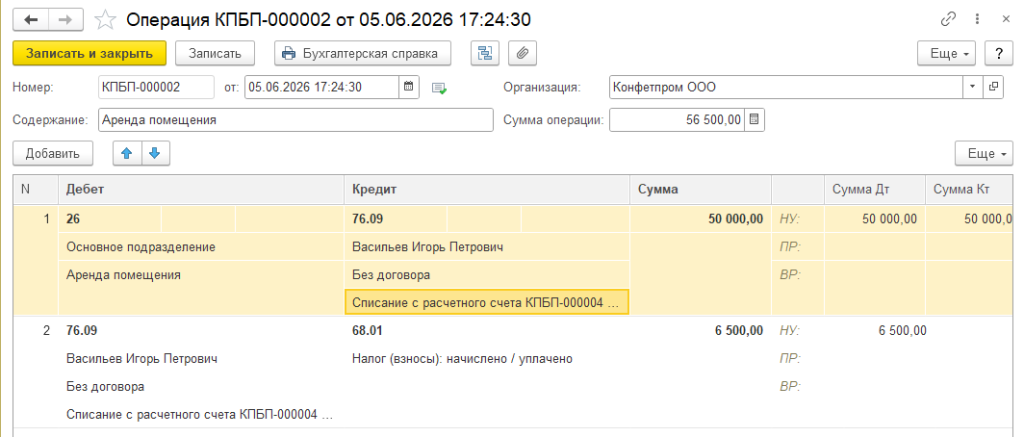Screen dimensions: 1024x437
Task: Click the Содержание field Аренда помещения
Action: pyautogui.click(x=296, y=120)
